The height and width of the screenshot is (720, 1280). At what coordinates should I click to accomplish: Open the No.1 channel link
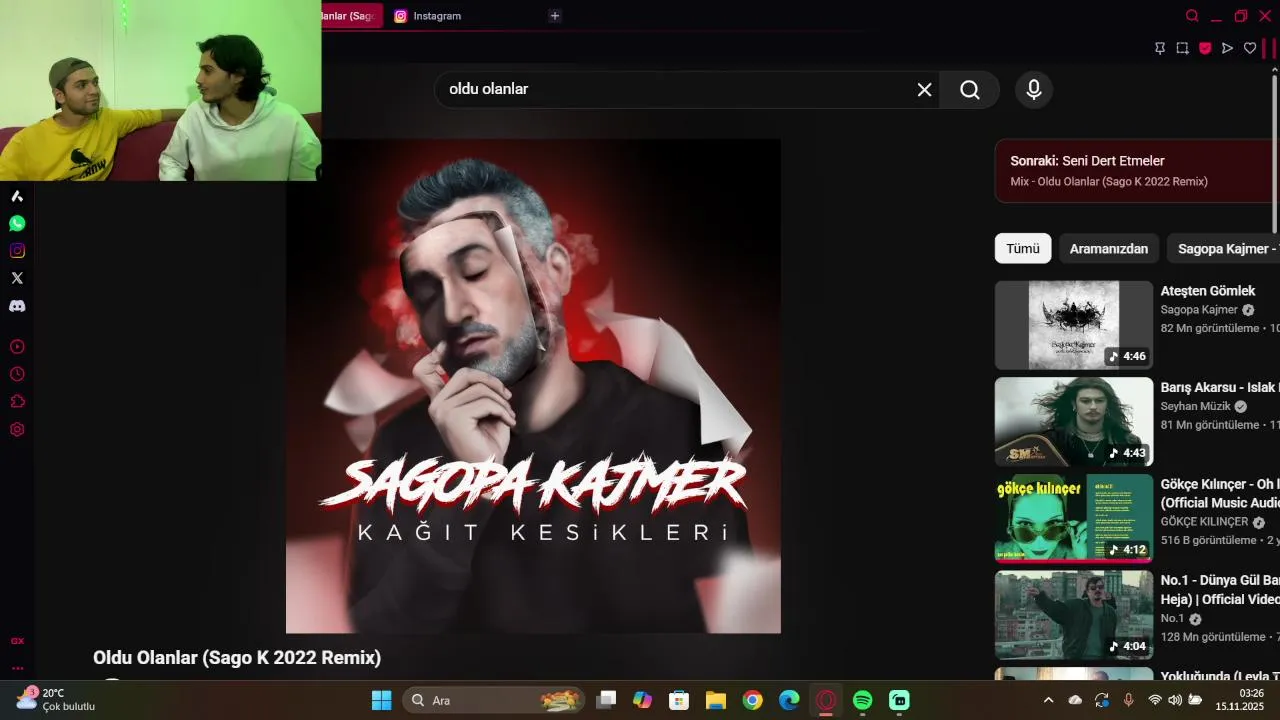point(1172,619)
